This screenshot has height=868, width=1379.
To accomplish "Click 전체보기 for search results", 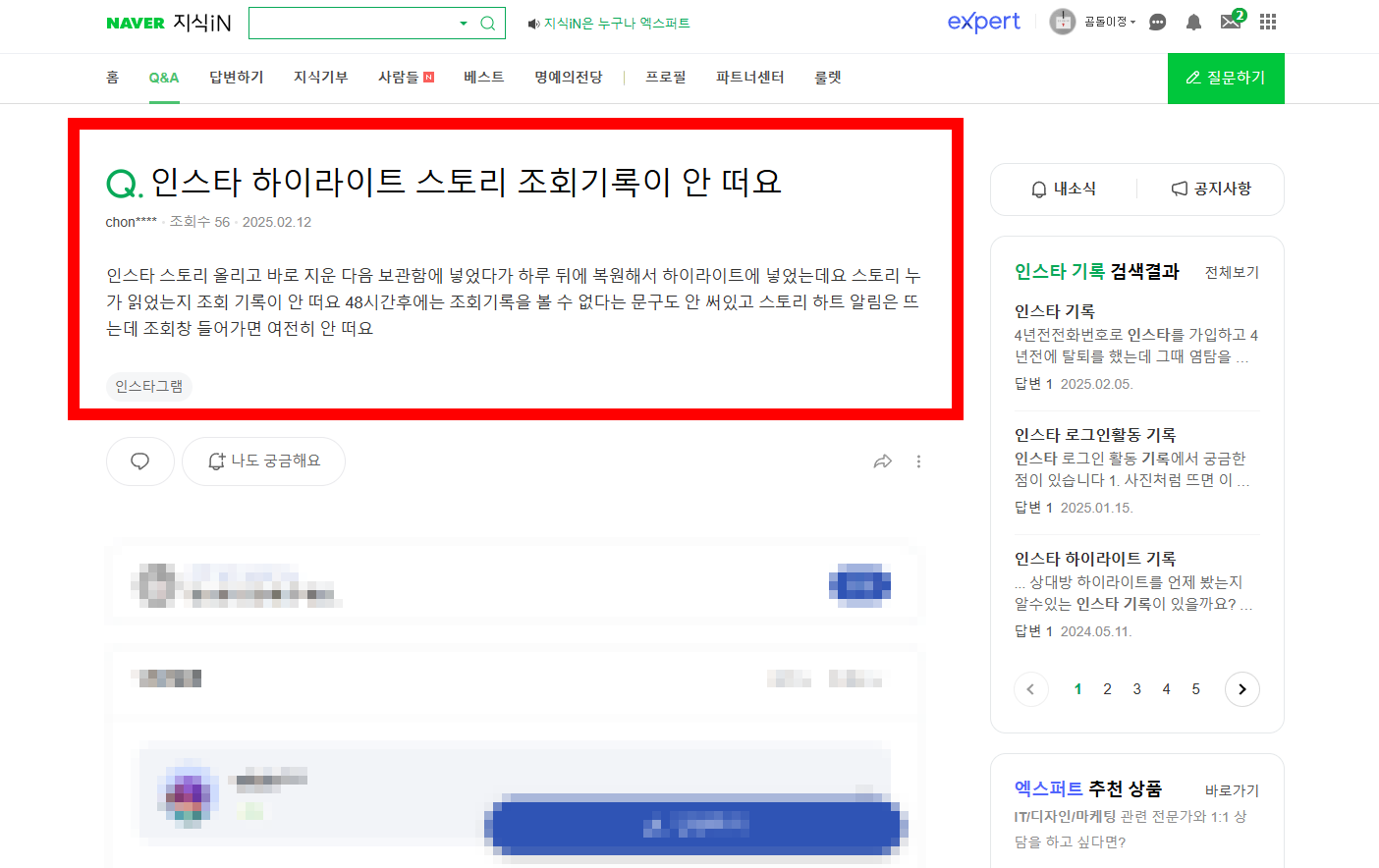I will point(1232,272).
